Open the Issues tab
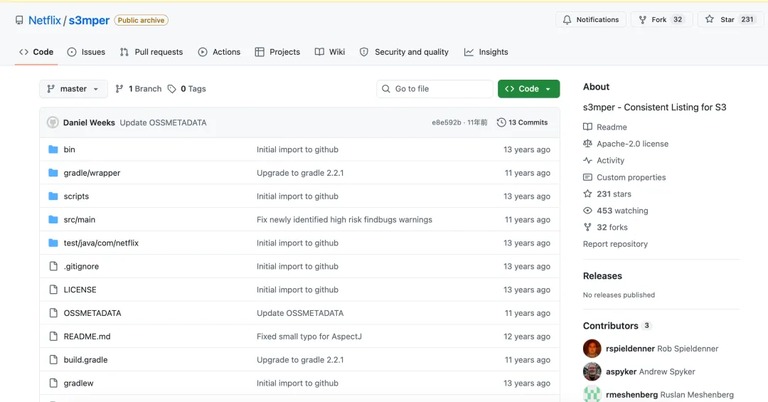Viewport: 768px width, 402px height. (86, 52)
